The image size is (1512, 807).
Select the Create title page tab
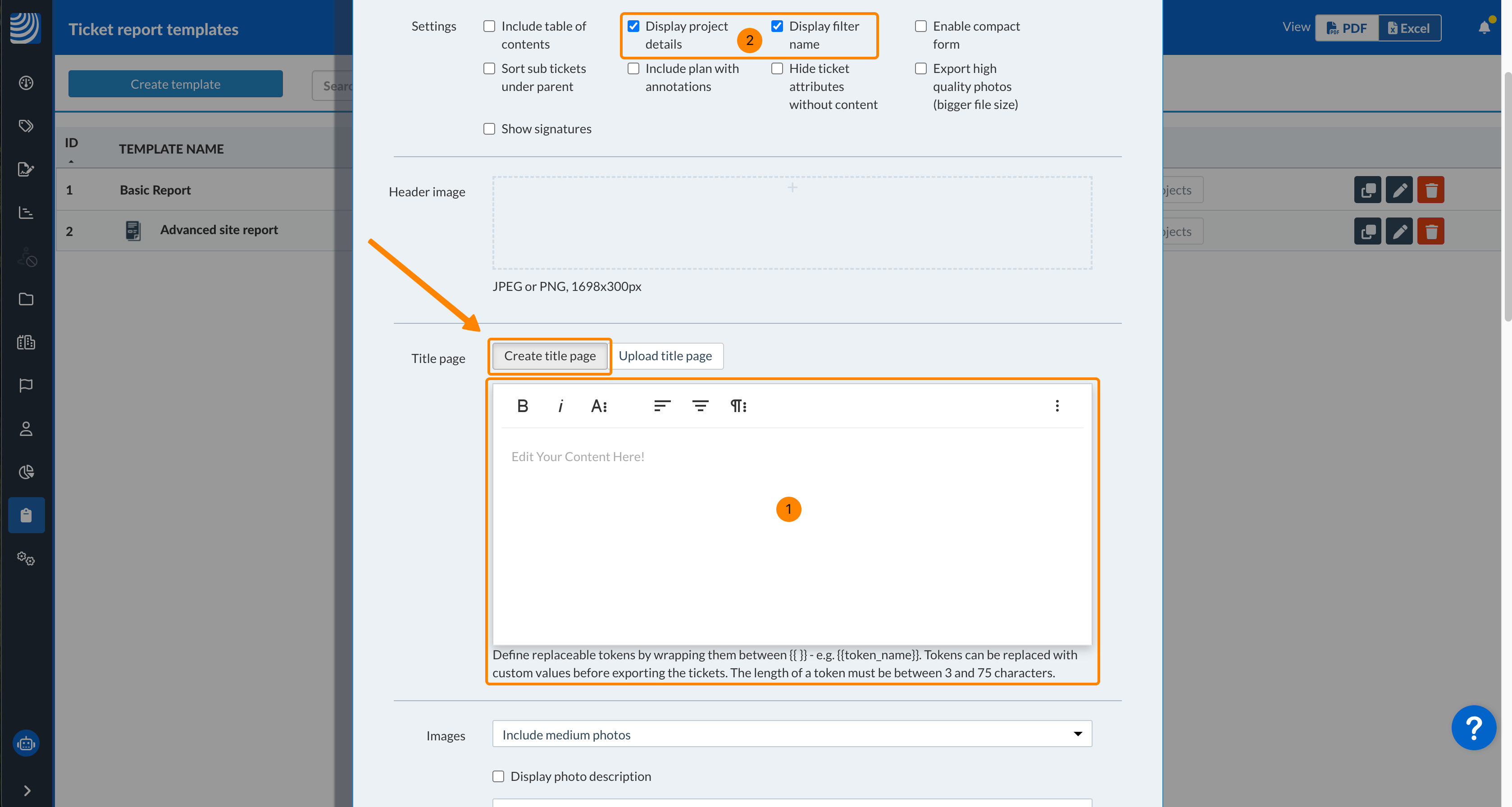tap(549, 356)
